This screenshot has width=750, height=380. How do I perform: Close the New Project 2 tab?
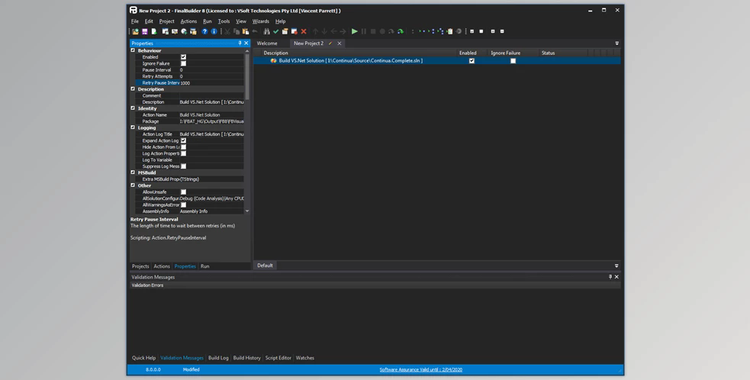(x=340, y=43)
